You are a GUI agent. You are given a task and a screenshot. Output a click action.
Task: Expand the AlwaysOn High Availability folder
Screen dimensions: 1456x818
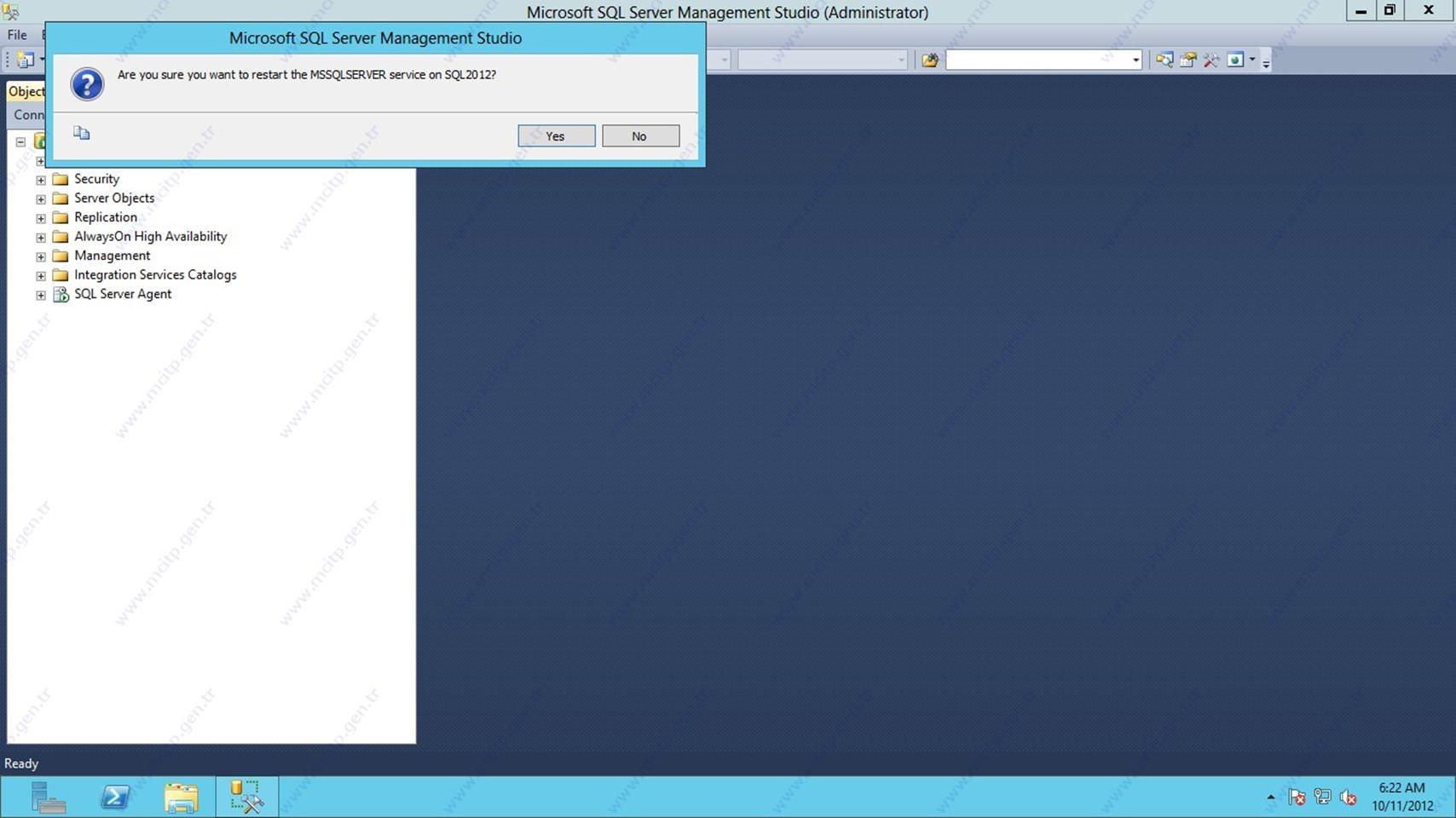(x=40, y=238)
